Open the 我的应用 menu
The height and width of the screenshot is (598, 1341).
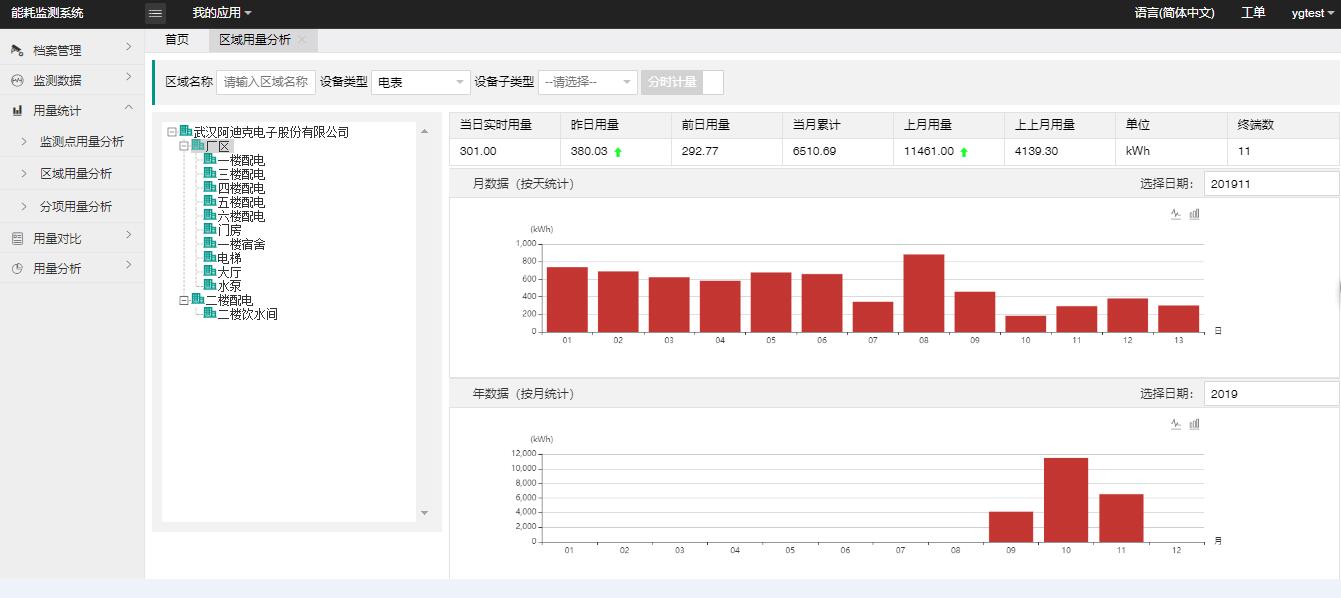click(x=221, y=13)
